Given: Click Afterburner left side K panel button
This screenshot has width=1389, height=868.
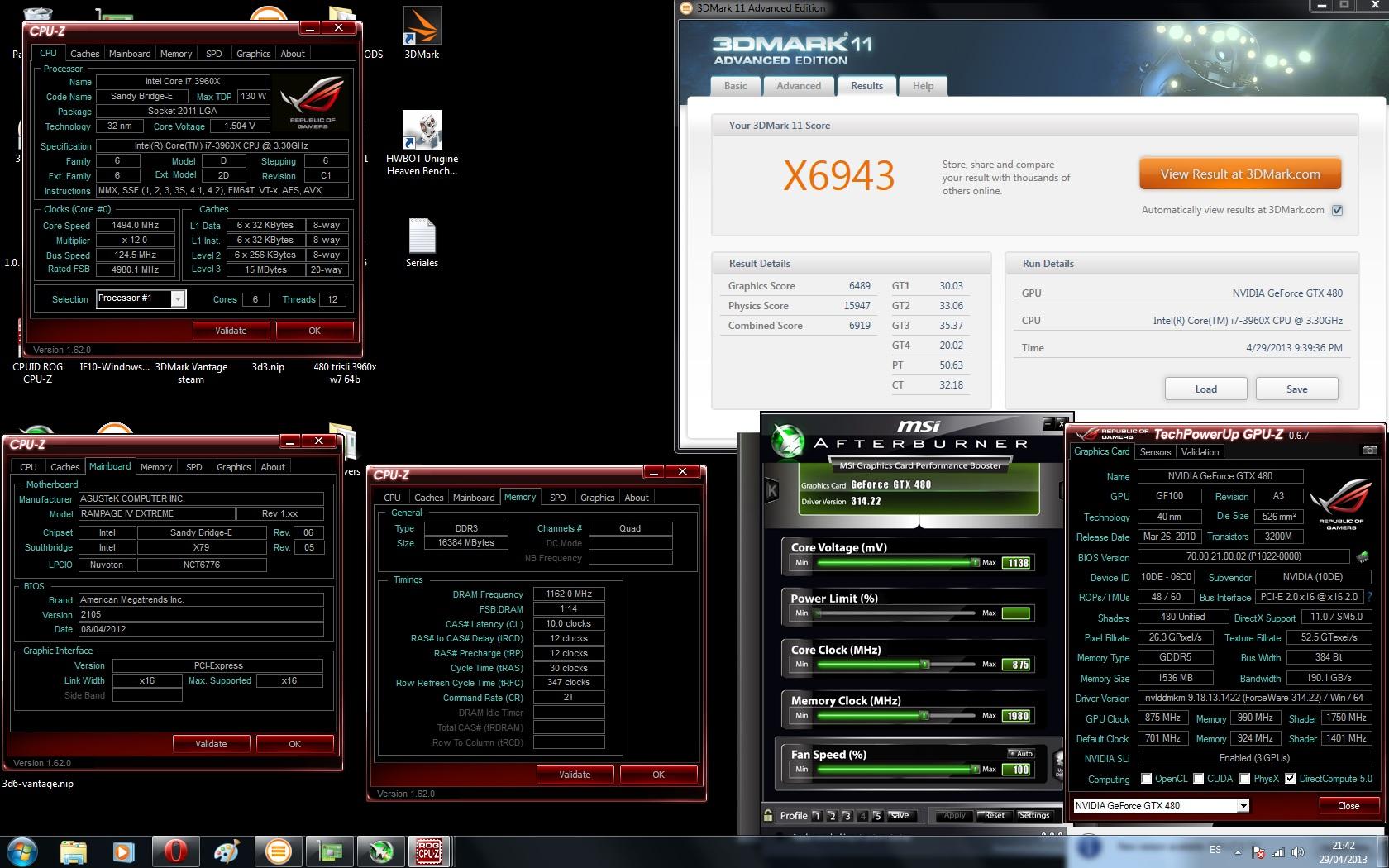Looking at the screenshot, I should coord(772,490).
